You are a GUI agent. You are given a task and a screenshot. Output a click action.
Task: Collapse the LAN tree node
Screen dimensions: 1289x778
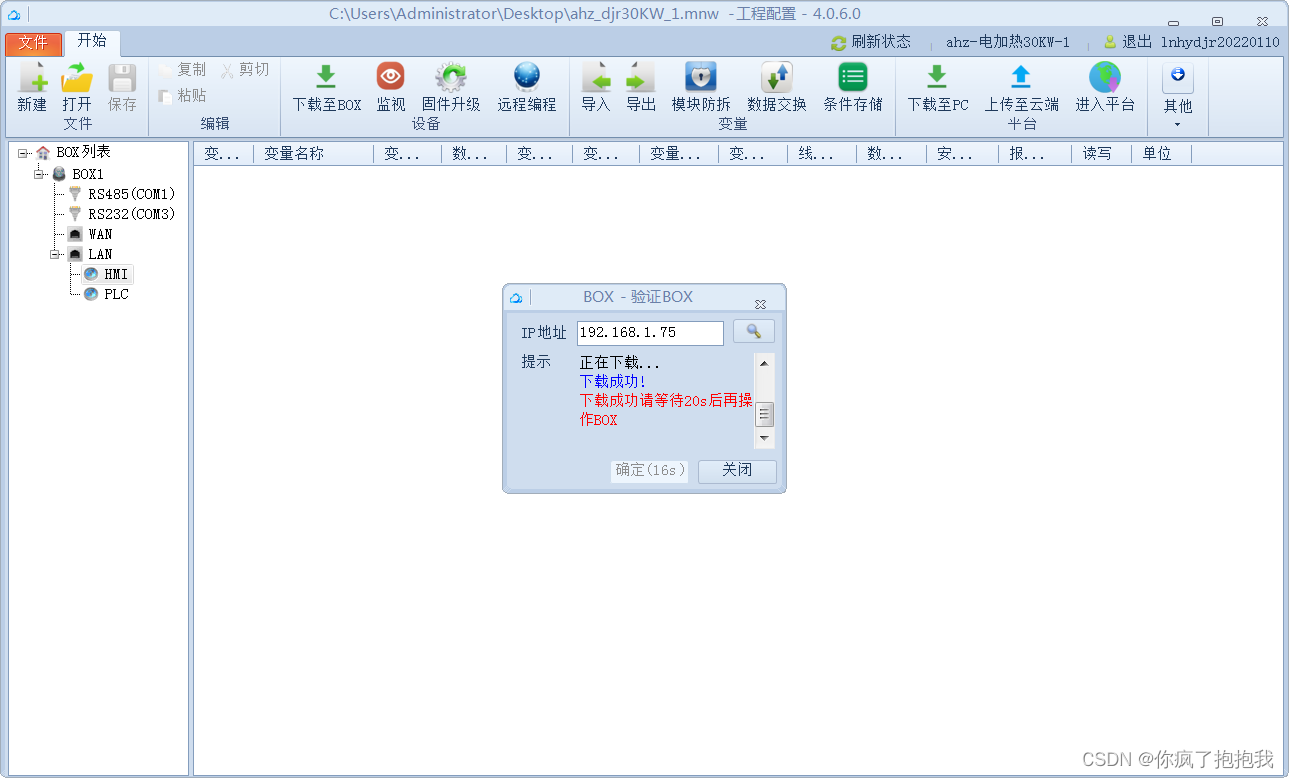pos(54,254)
